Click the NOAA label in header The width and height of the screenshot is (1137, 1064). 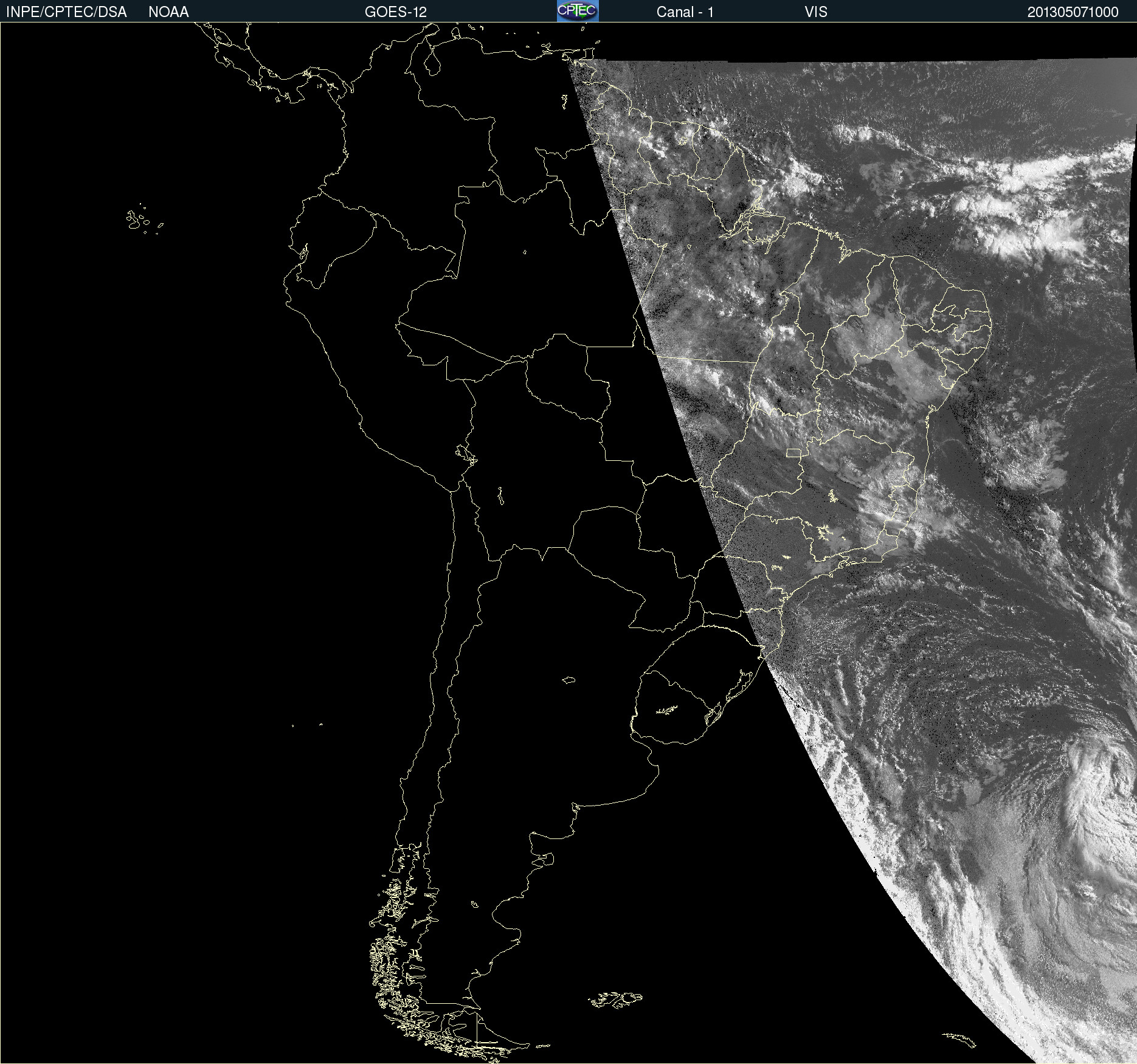(168, 12)
